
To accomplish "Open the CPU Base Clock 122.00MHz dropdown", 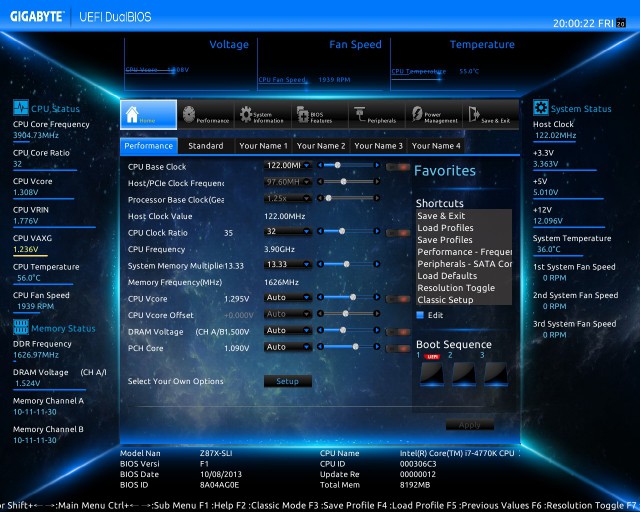I will coord(288,165).
